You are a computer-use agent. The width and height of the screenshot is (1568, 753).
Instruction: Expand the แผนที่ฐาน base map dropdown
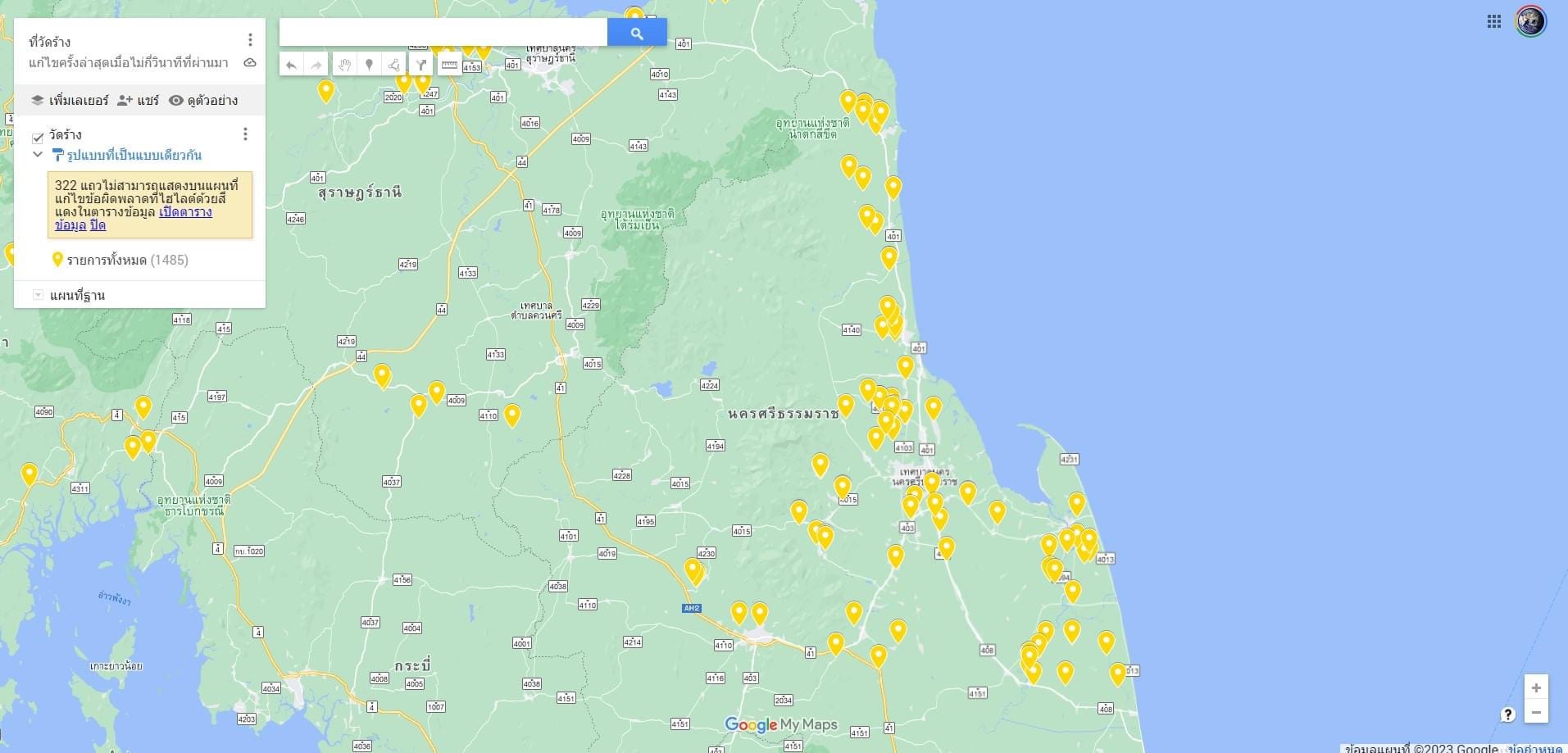pyautogui.click(x=38, y=295)
